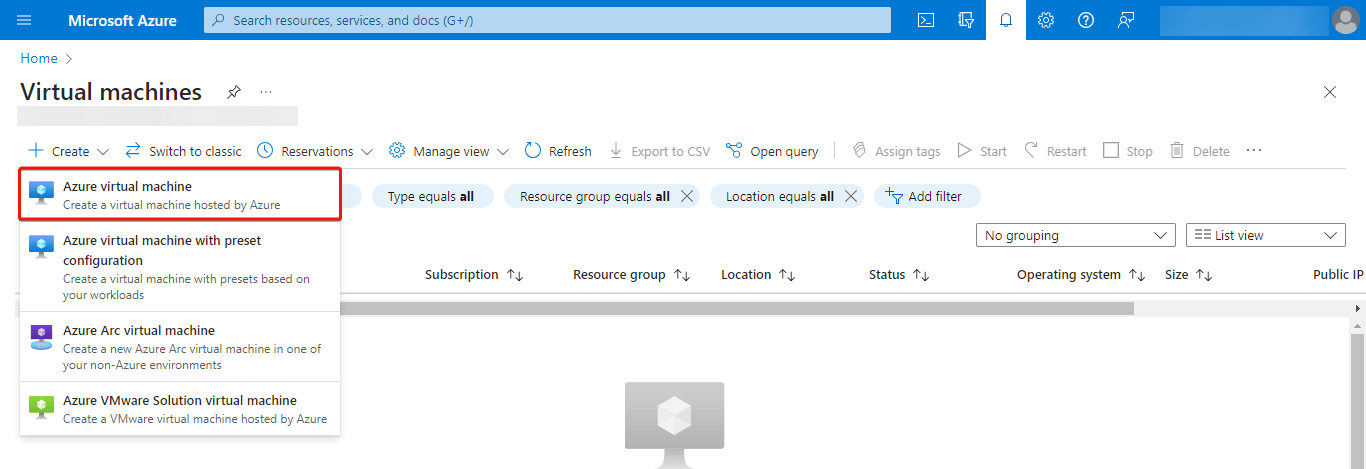The height and width of the screenshot is (469, 1366).
Task: Expand the Manage view dropdown
Action: tap(449, 151)
